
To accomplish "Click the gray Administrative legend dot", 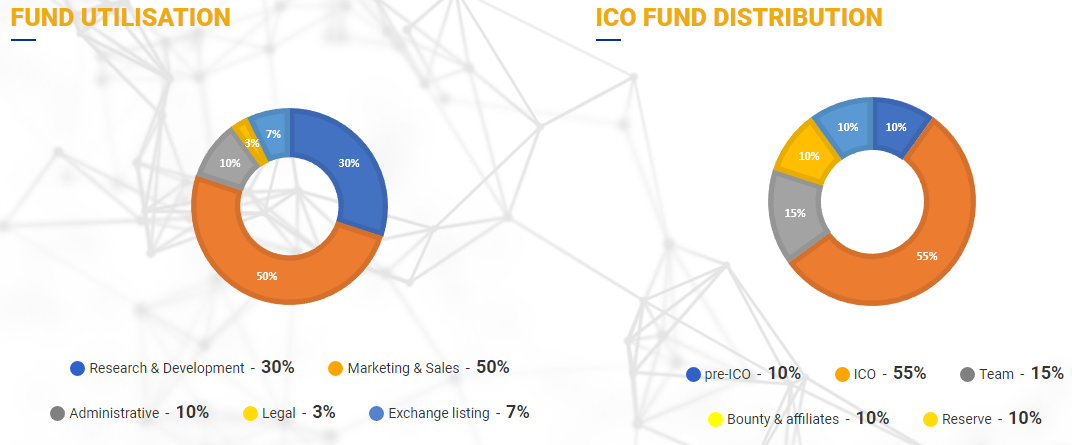I will 57,413.
